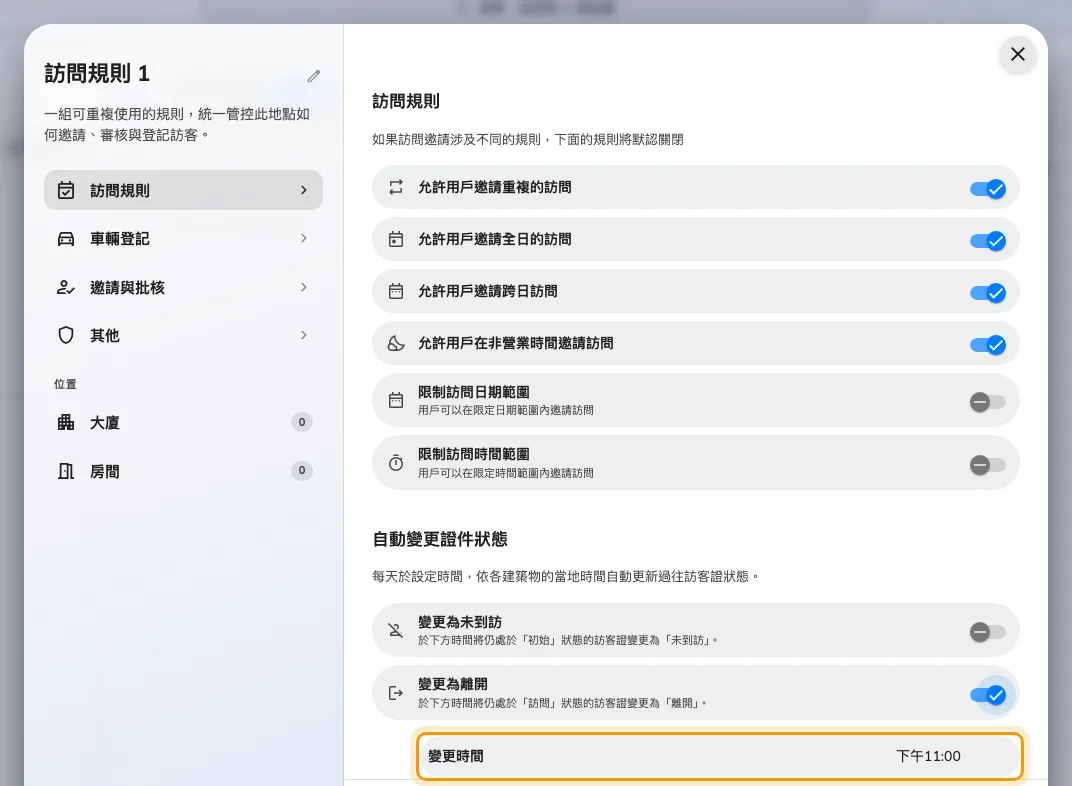Click the 一組可重複使用的規則 description
Image resolution: width=1072 pixels, height=786 pixels.
tap(177, 124)
